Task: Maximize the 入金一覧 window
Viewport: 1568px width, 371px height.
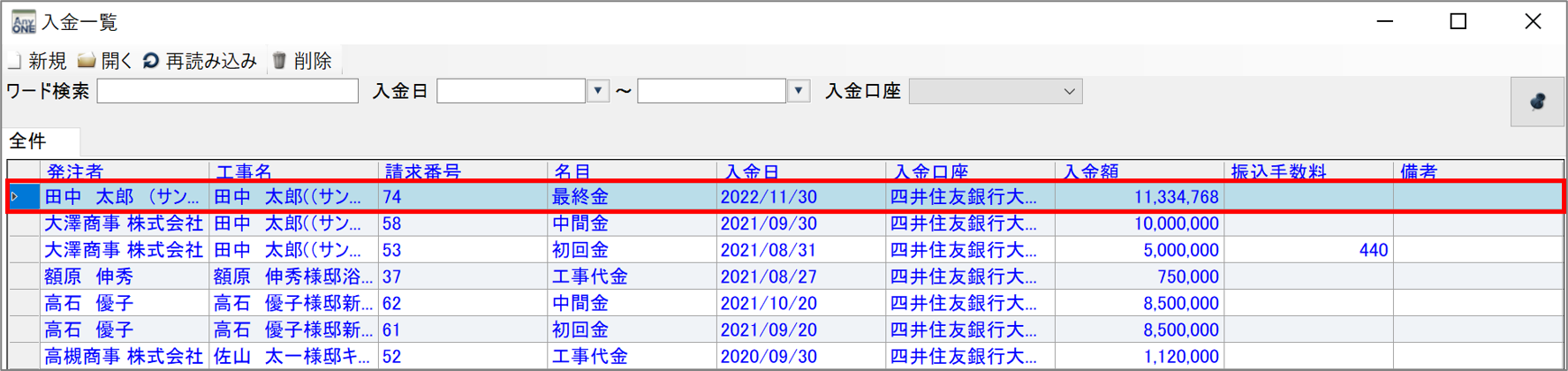Action: point(1458,22)
